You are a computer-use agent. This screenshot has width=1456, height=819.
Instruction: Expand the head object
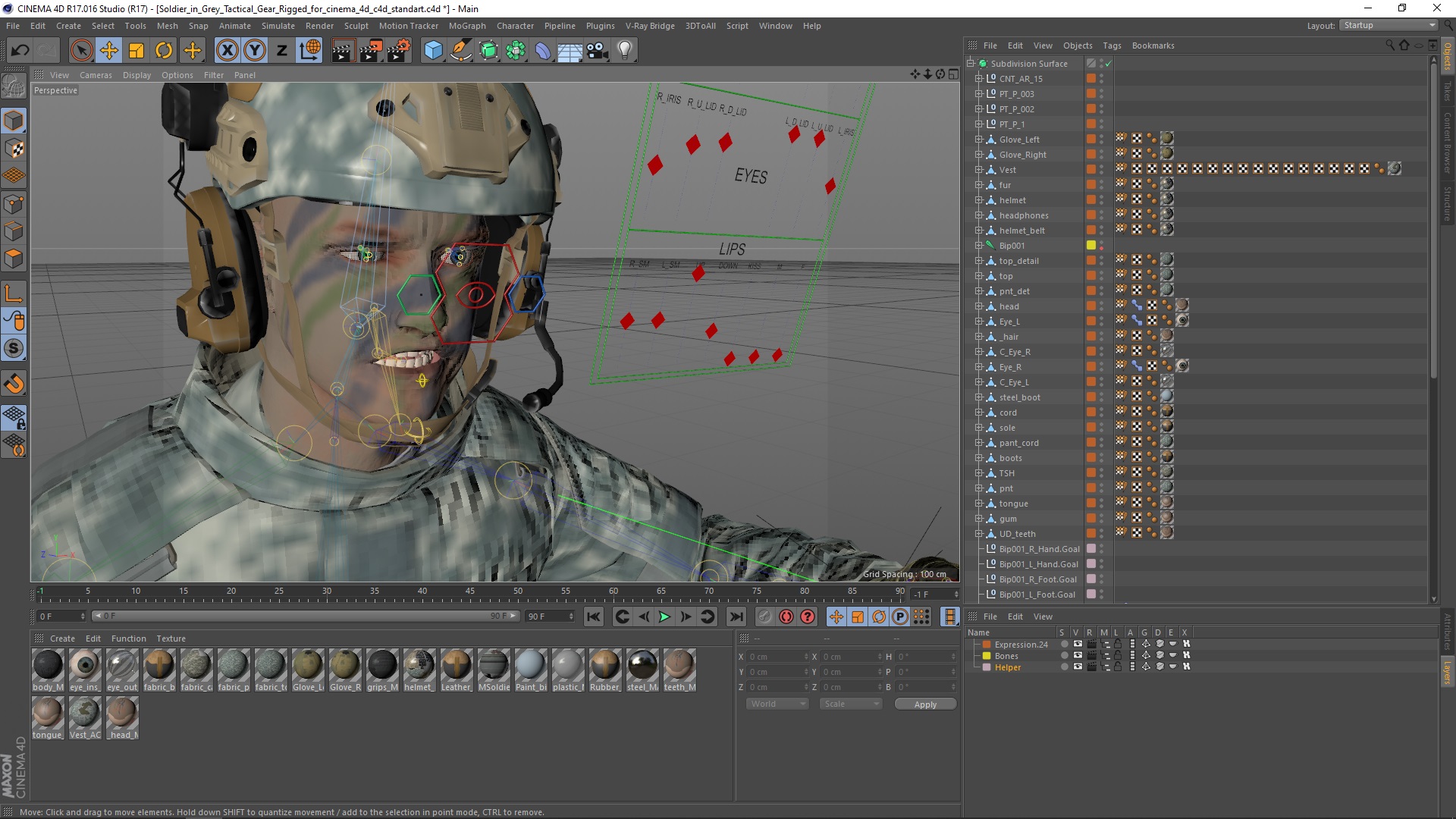click(978, 306)
